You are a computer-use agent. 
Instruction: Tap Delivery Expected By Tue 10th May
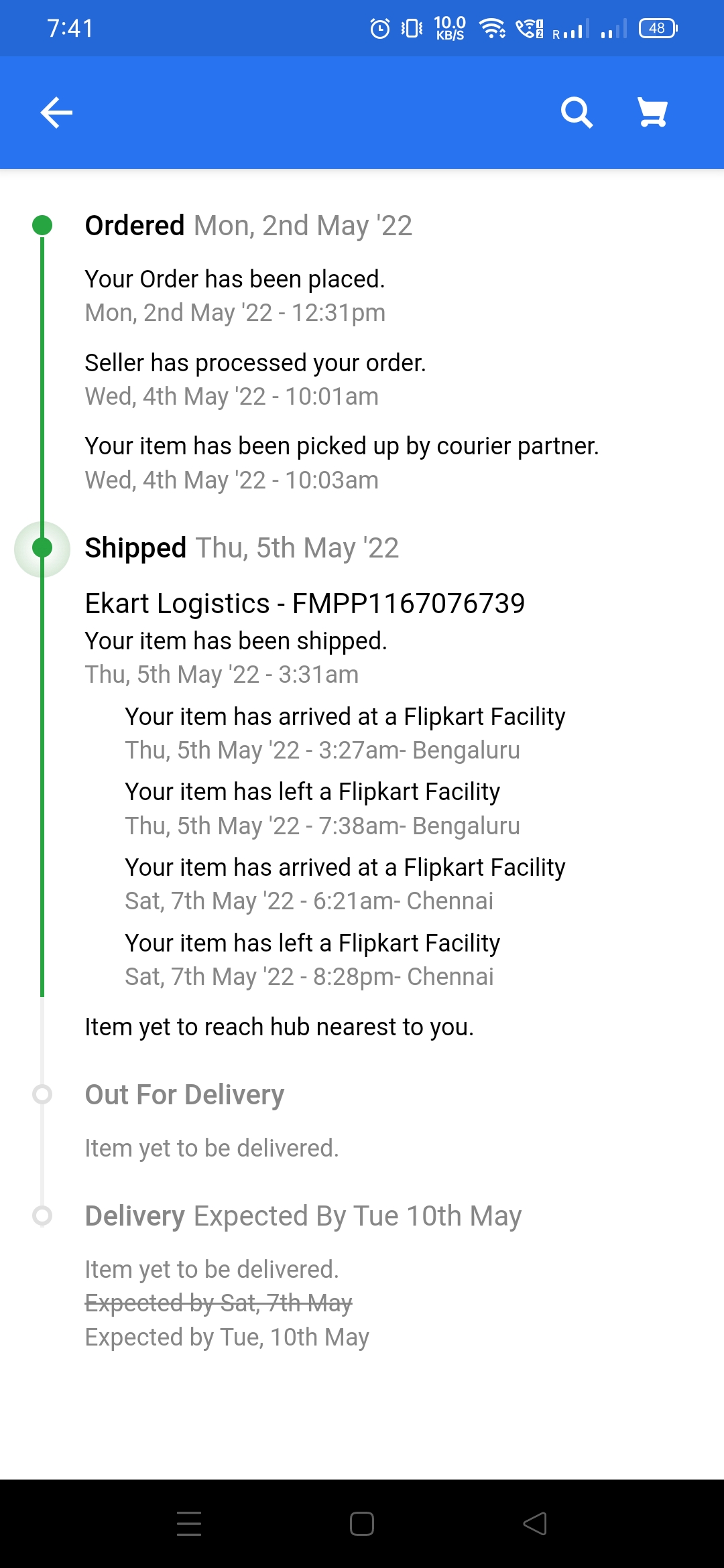point(303,1216)
